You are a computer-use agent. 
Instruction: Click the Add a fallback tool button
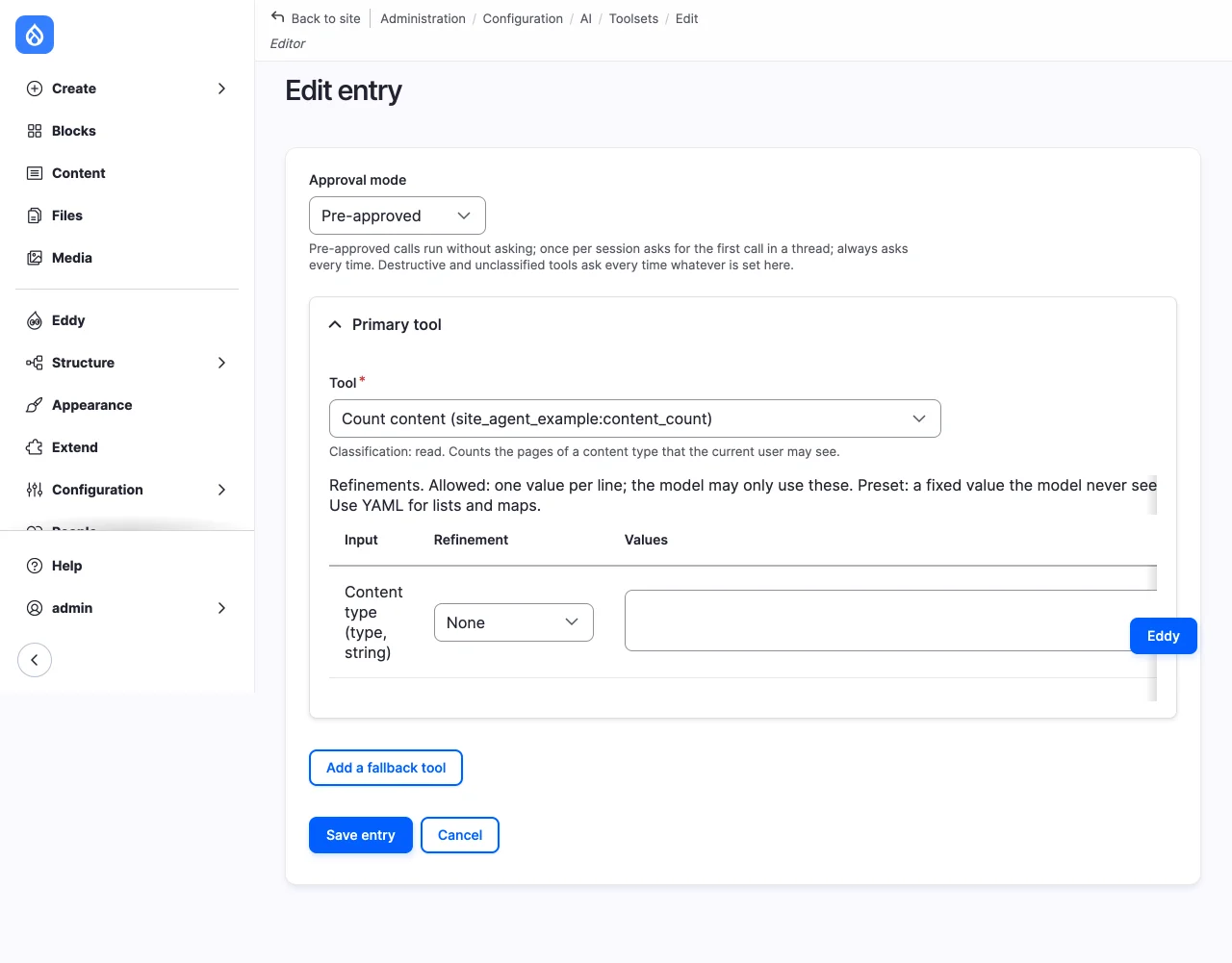coord(386,768)
